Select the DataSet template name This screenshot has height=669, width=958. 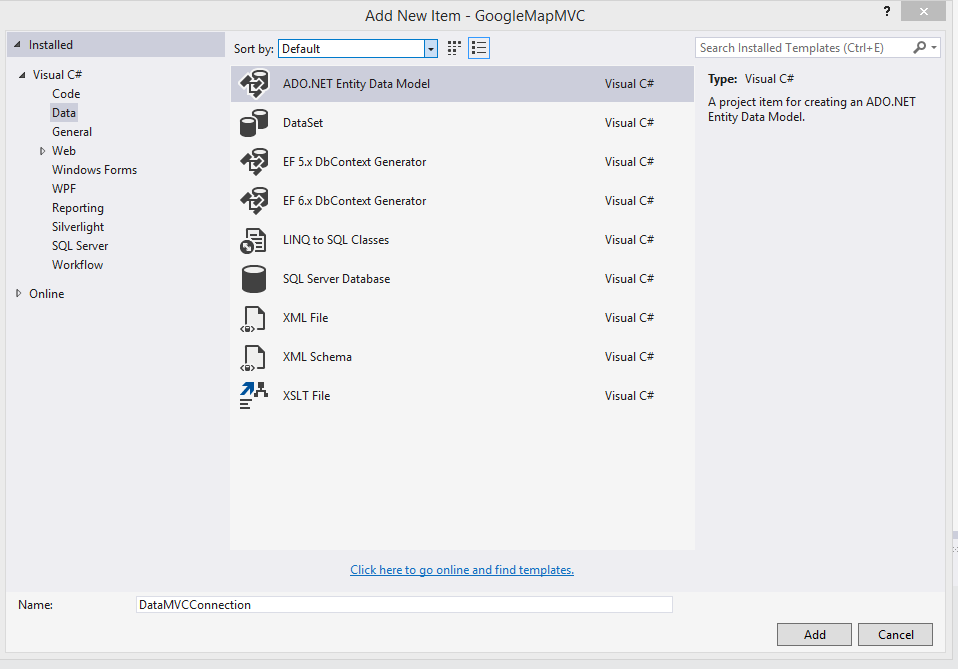[x=302, y=123]
